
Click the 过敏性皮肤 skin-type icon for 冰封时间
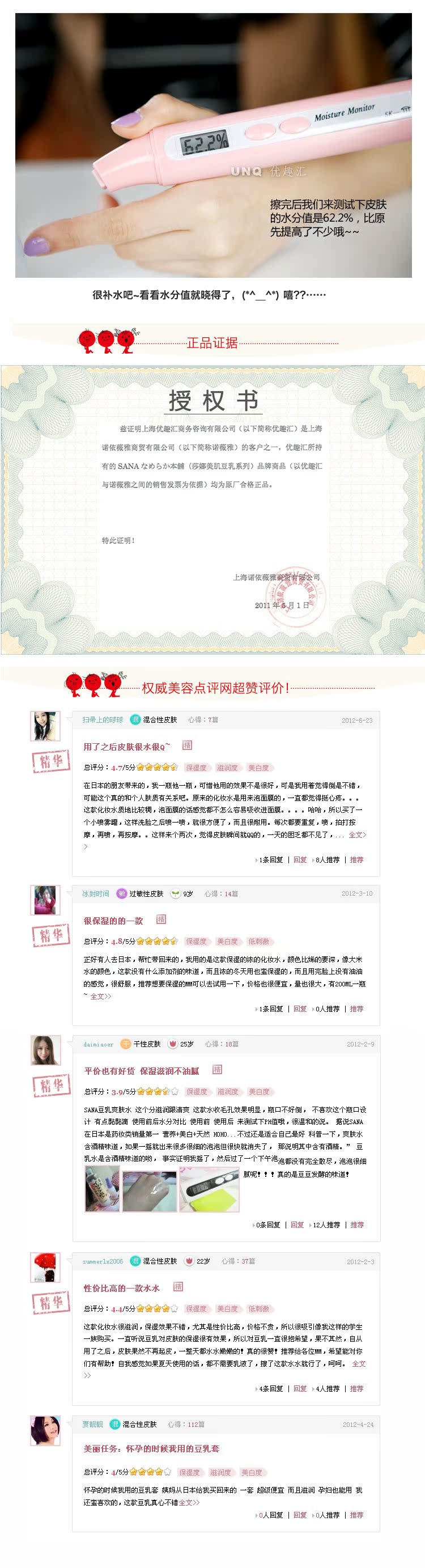[122, 893]
